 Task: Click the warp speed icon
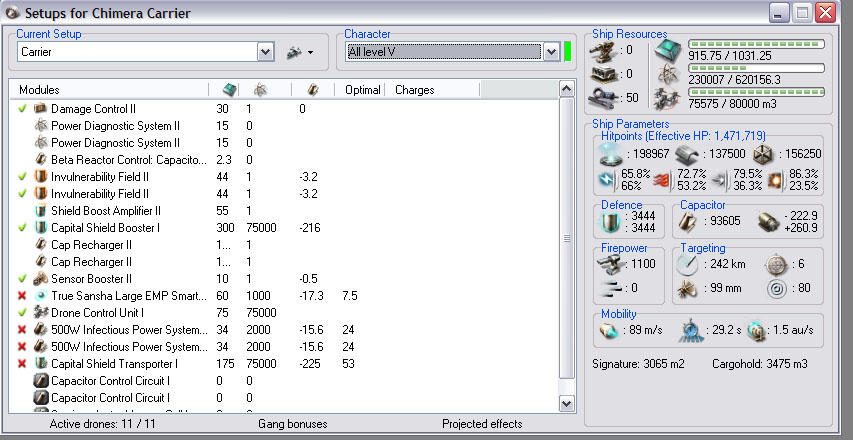[x=756, y=331]
